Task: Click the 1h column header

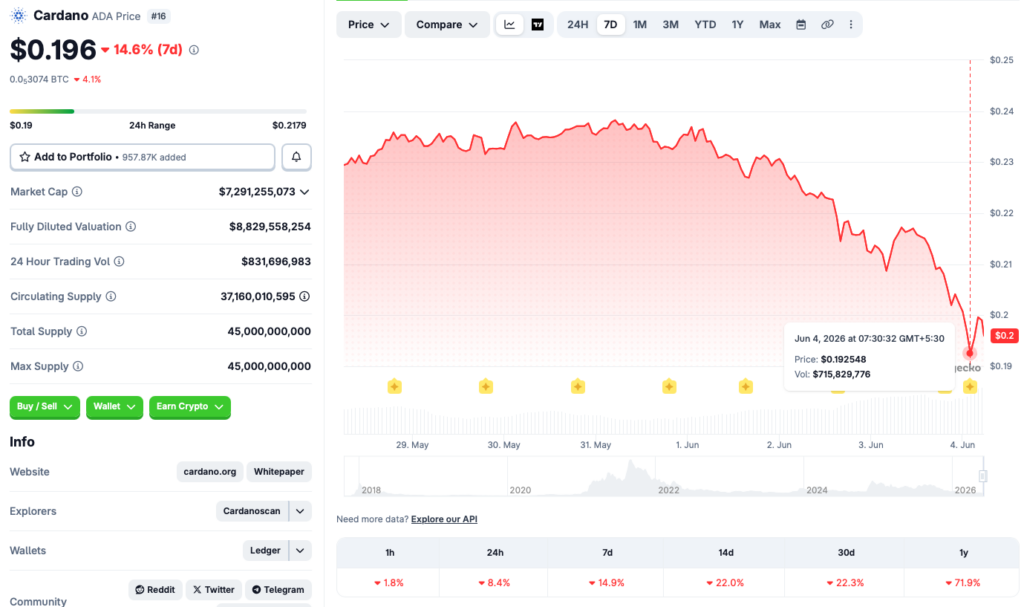Action: point(390,553)
